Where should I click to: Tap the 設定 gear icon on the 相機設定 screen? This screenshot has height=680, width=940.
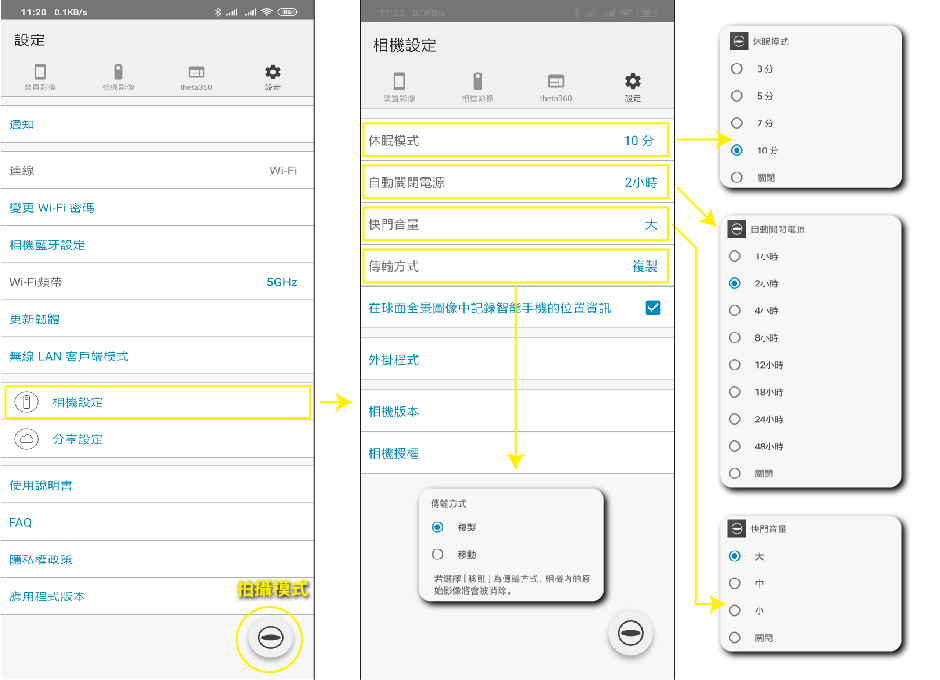point(633,81)
